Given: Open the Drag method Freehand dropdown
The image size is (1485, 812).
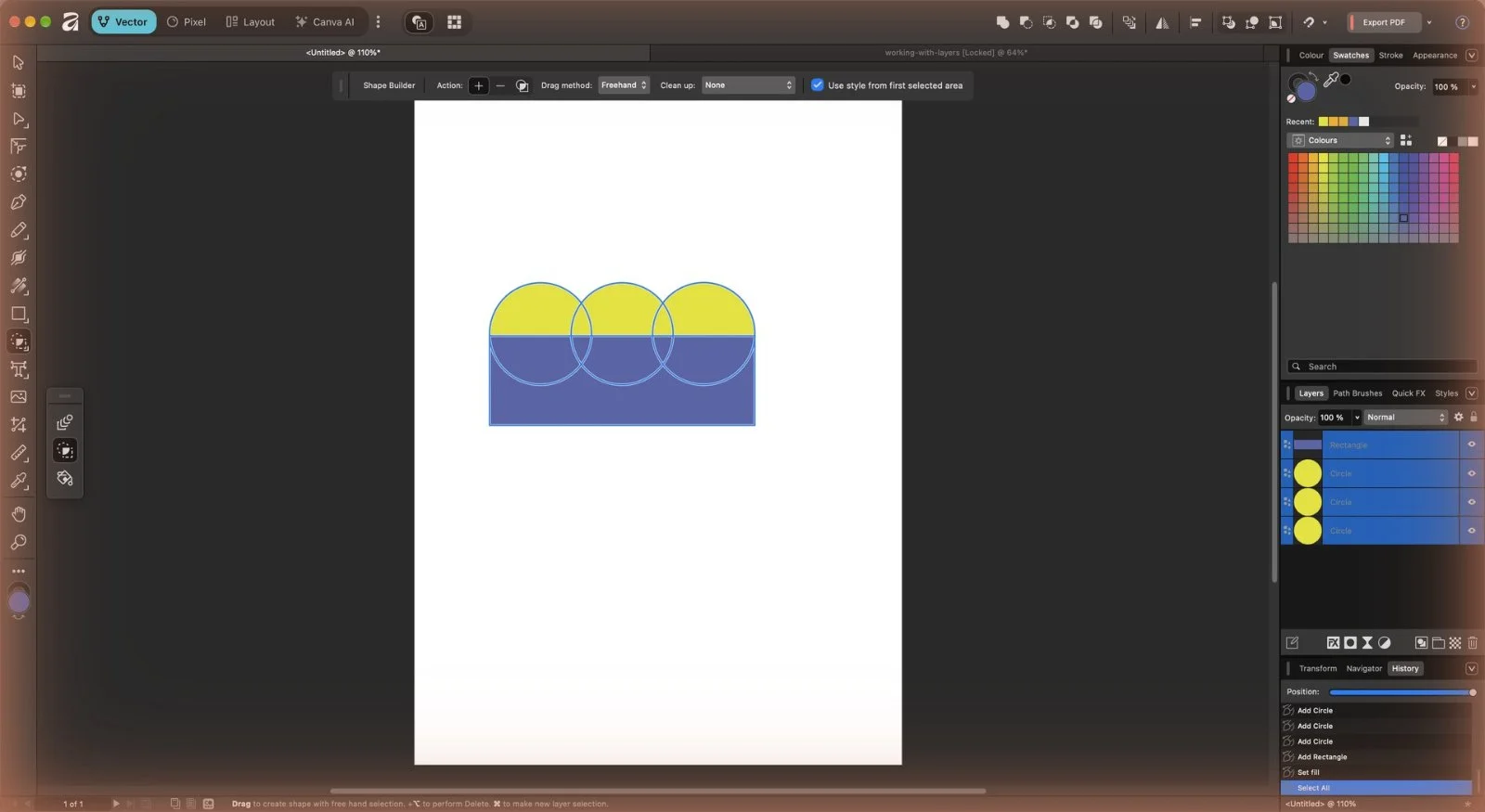Looking at the screenshot, I should coord(624,85).
